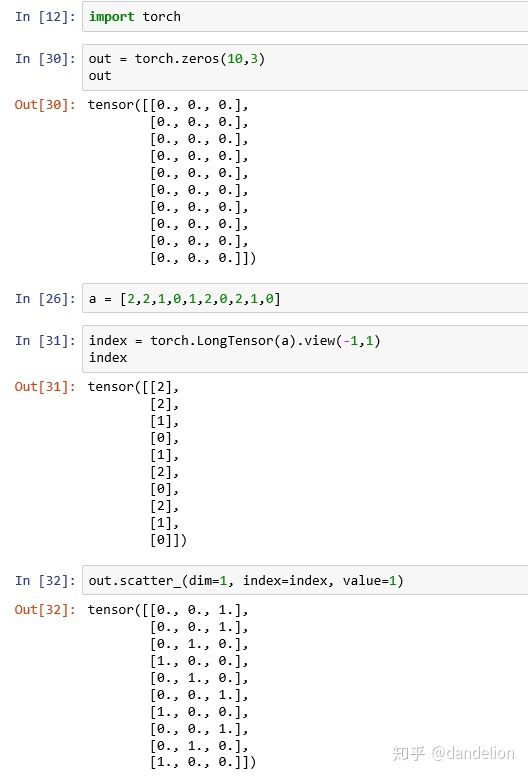Click 'tensor([[2],' first row of Out[31]
This screenshot has width=528, height=776.
(133, 387)
